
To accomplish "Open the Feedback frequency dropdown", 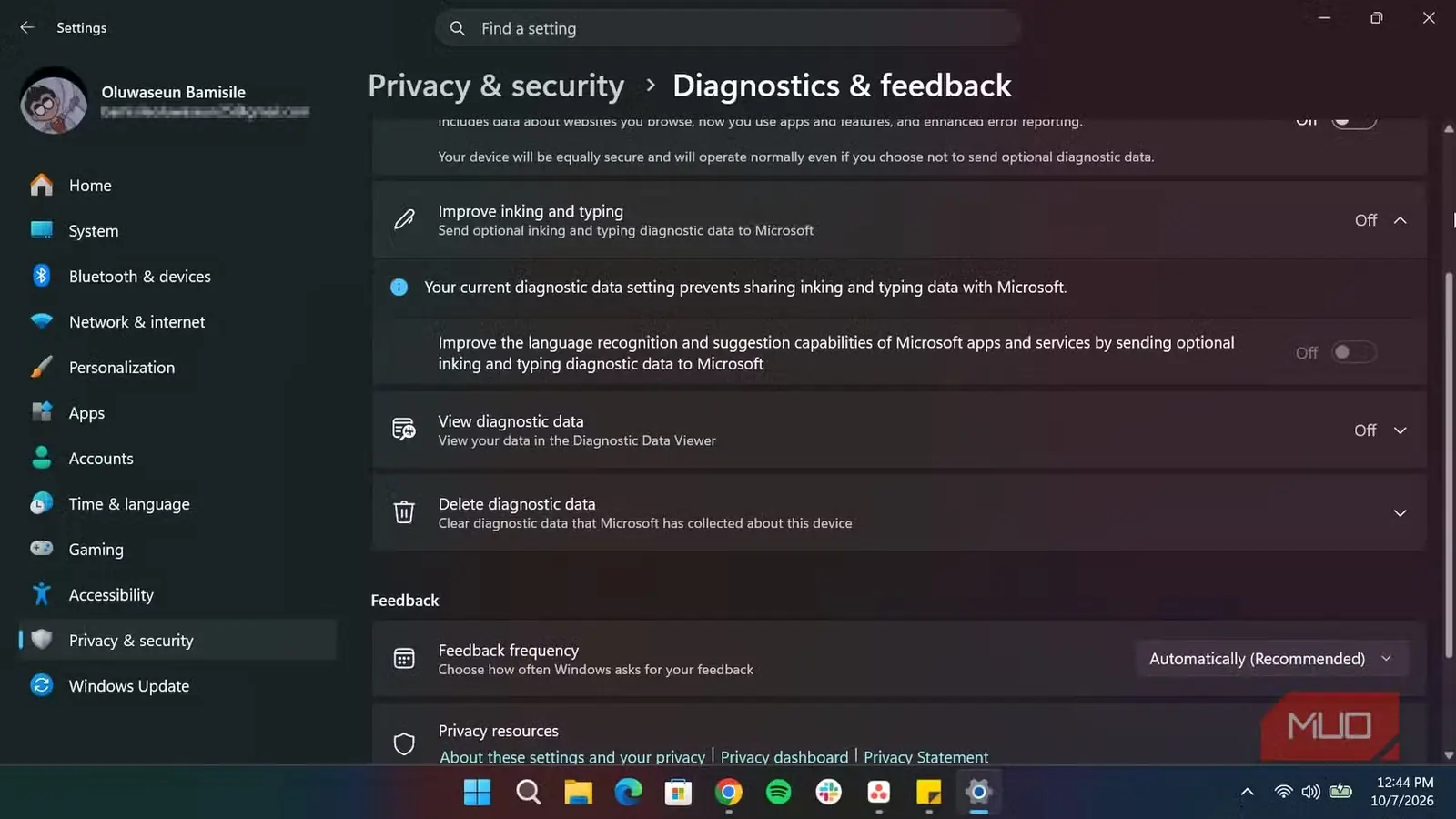I will tap(1271, 659).
